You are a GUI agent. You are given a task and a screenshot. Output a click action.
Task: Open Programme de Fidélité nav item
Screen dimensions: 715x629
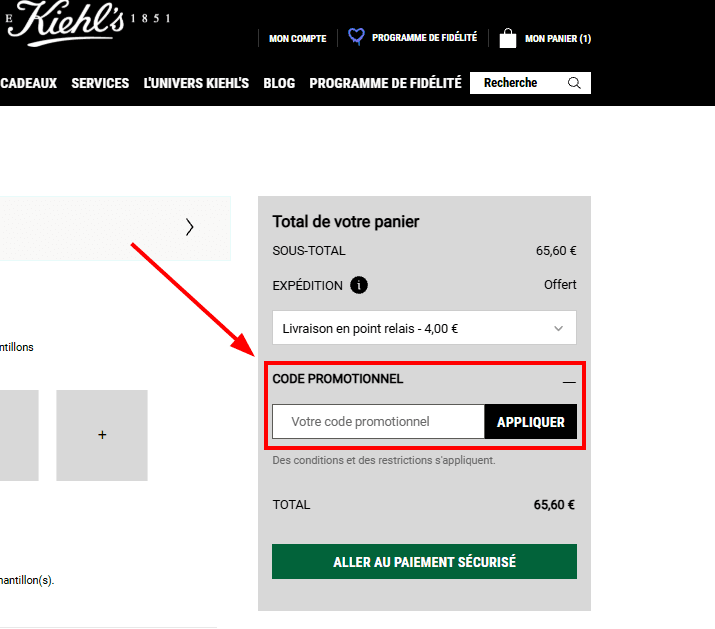coord(385,83)
